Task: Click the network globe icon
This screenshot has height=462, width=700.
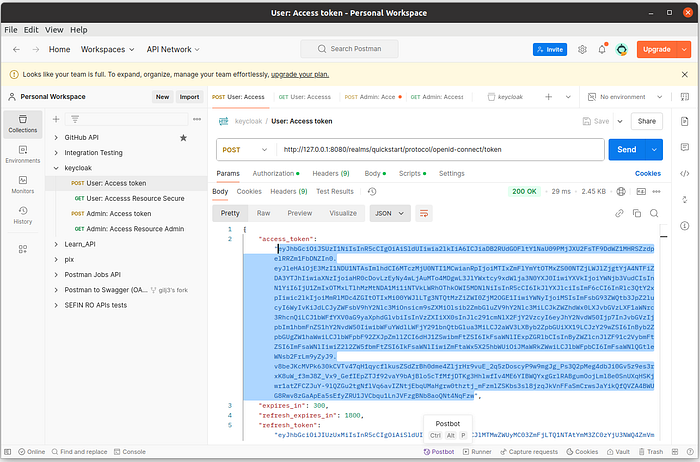Action: click(621, 191)
